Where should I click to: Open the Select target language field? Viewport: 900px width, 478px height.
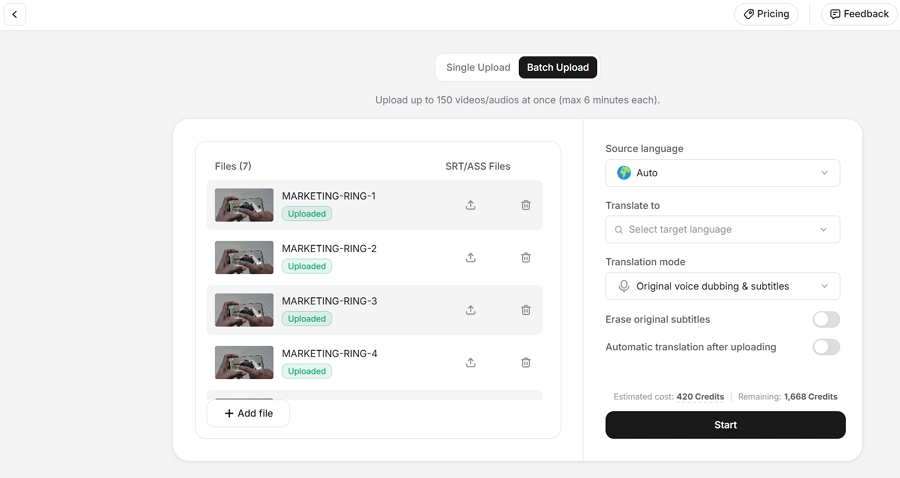tap(723, 230)
